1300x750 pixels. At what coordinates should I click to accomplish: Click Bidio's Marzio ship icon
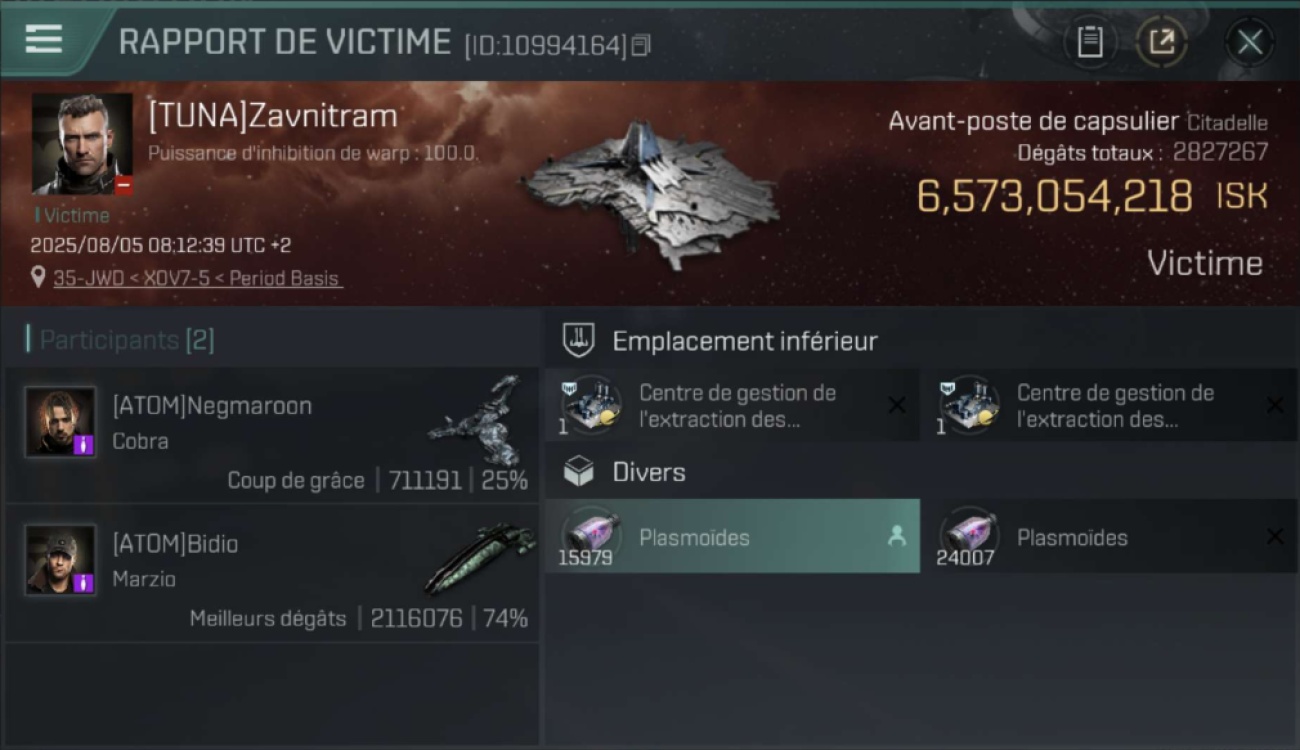pyautogui.click(x=478, y=558)
